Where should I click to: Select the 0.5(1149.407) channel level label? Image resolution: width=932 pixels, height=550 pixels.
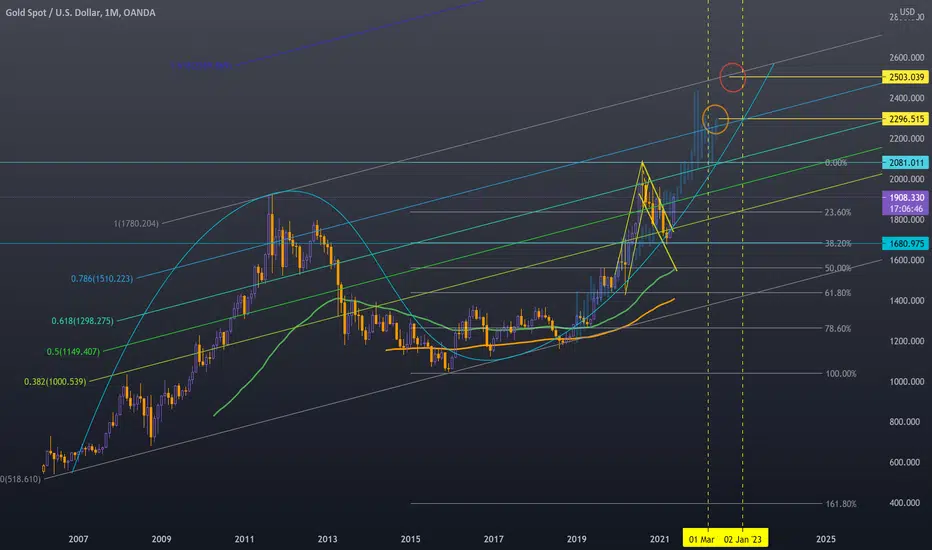tap(73, 351)
